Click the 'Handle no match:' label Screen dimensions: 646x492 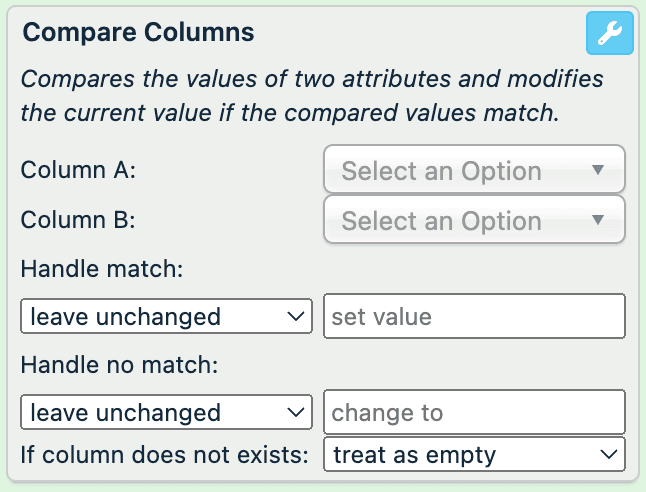(x=120, y=364)
